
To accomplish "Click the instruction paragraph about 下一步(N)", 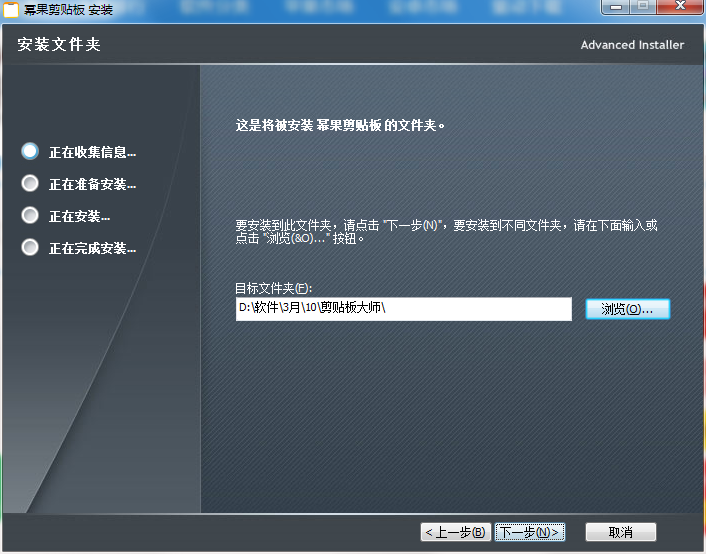I will pos(446,232).
